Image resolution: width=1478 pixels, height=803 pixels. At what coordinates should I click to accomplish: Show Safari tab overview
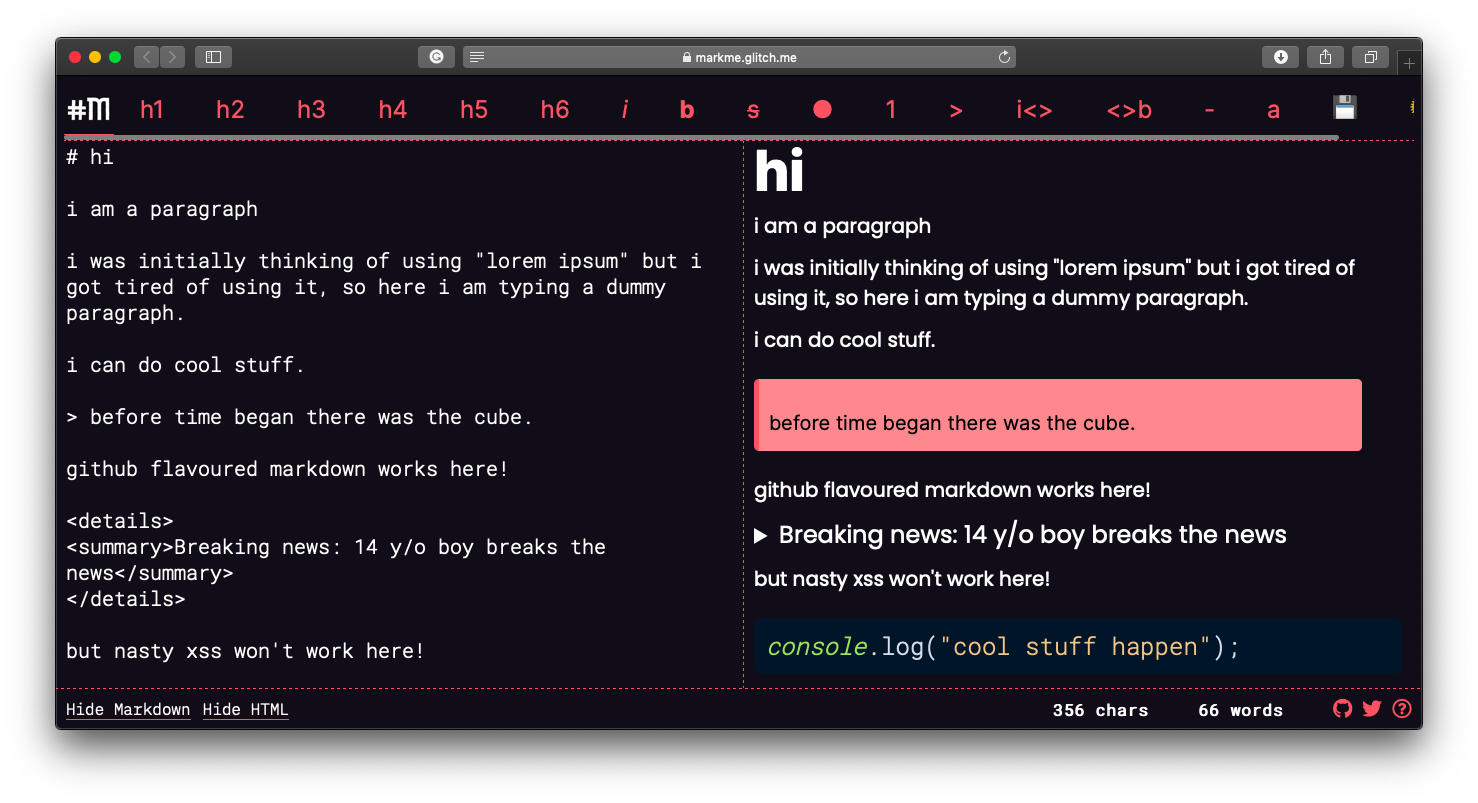coord(1370,57)
